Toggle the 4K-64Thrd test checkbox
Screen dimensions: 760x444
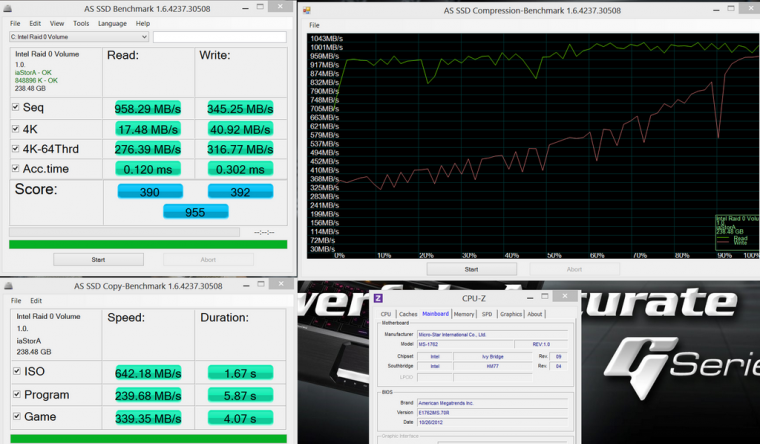click(x=15, y=148)
